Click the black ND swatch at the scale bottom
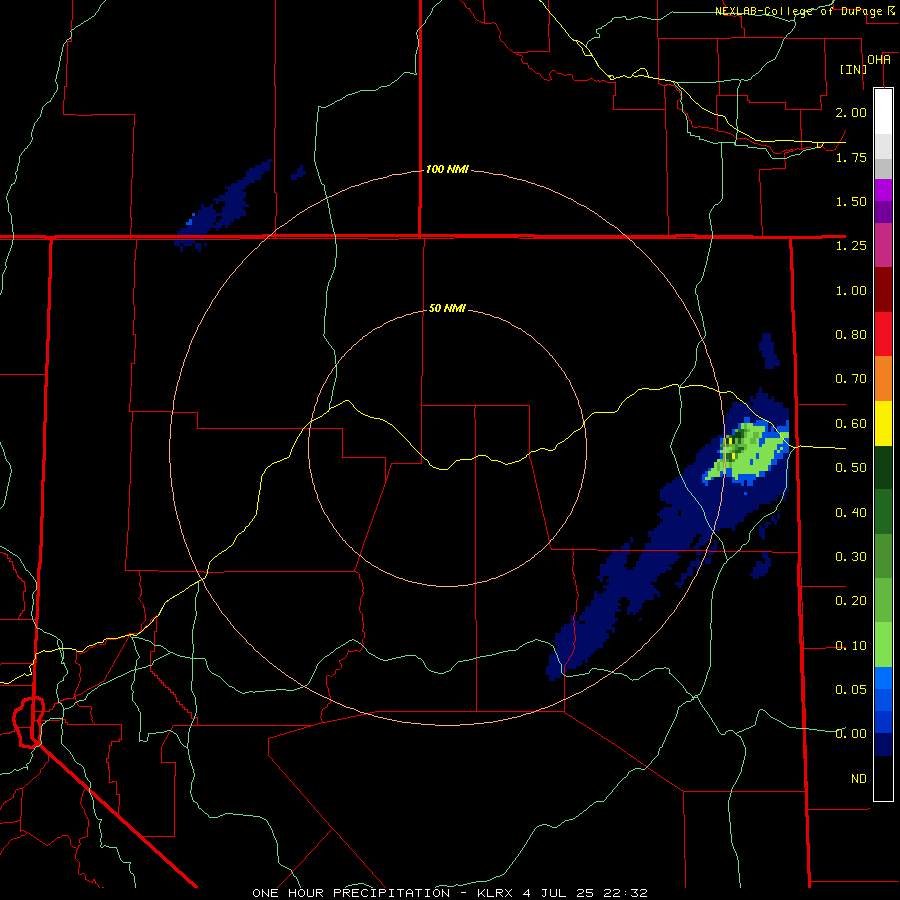Image resolution: width=900 pixels, height=900 pixels. point(883,778)
